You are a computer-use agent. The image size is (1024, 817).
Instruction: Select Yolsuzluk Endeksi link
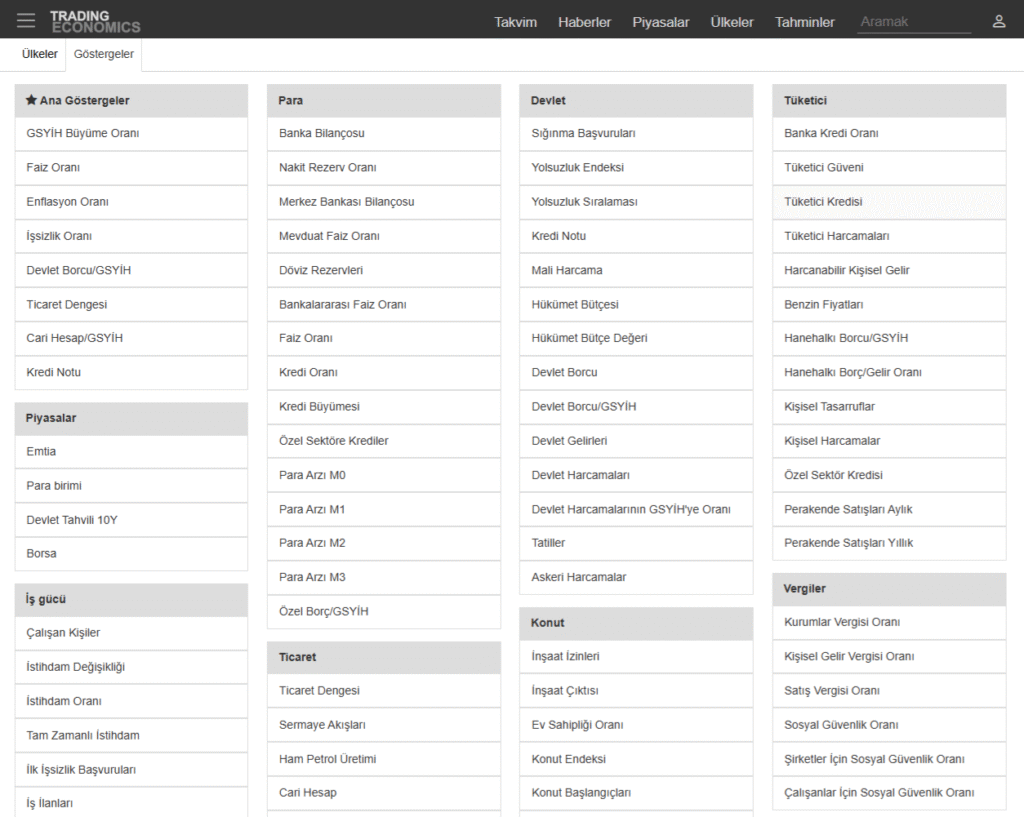click(577, 167)
